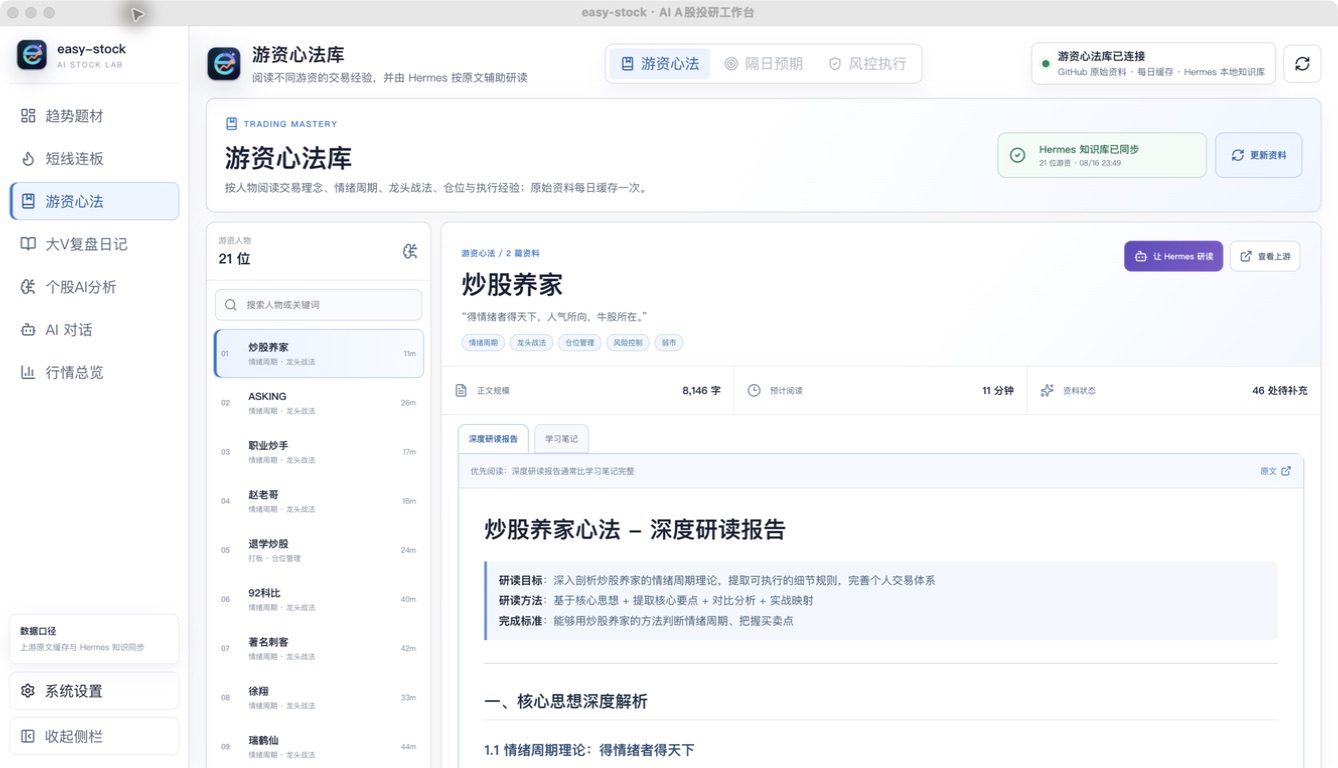The height and width of the screenshot is (768, 1338).
Task: Click the 弱市 tag chip
Action: (669, 342)
